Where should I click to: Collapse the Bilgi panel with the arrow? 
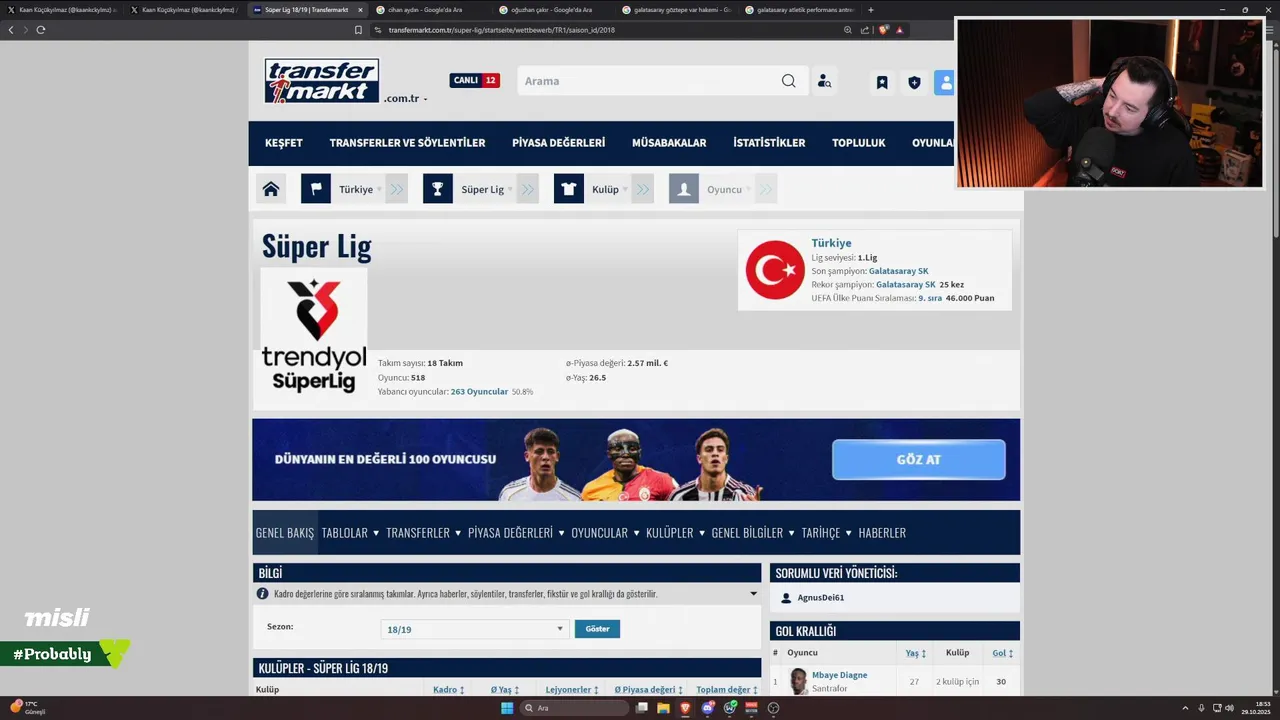coord(753,594)
